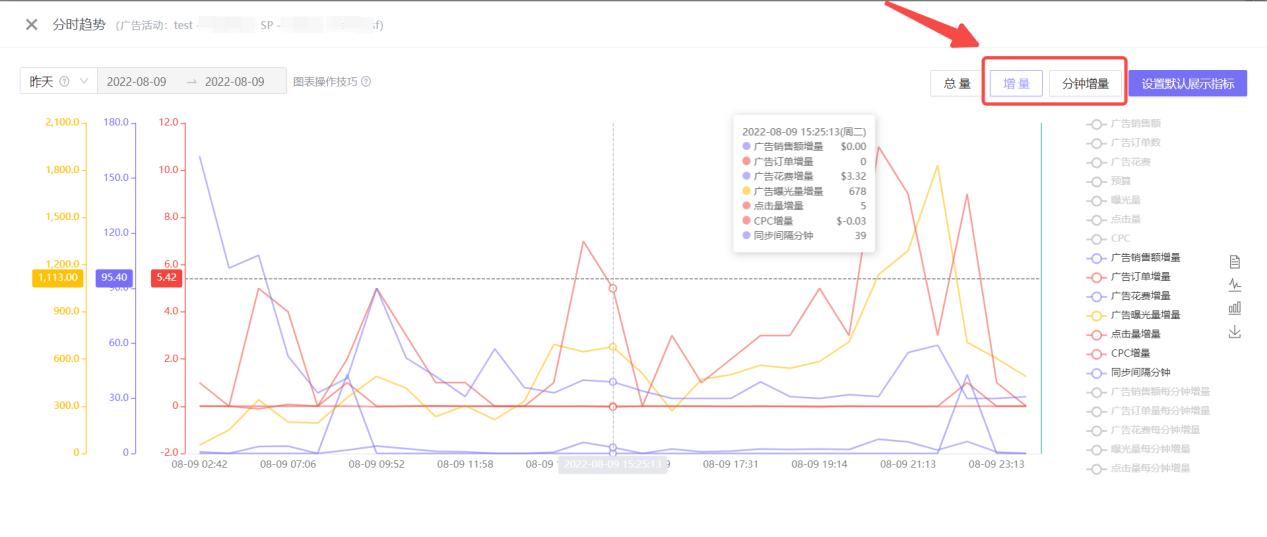The image size is (1267, 537).
Task: Click the red 5.42 axis value label
Action: (x=166, y=278)
